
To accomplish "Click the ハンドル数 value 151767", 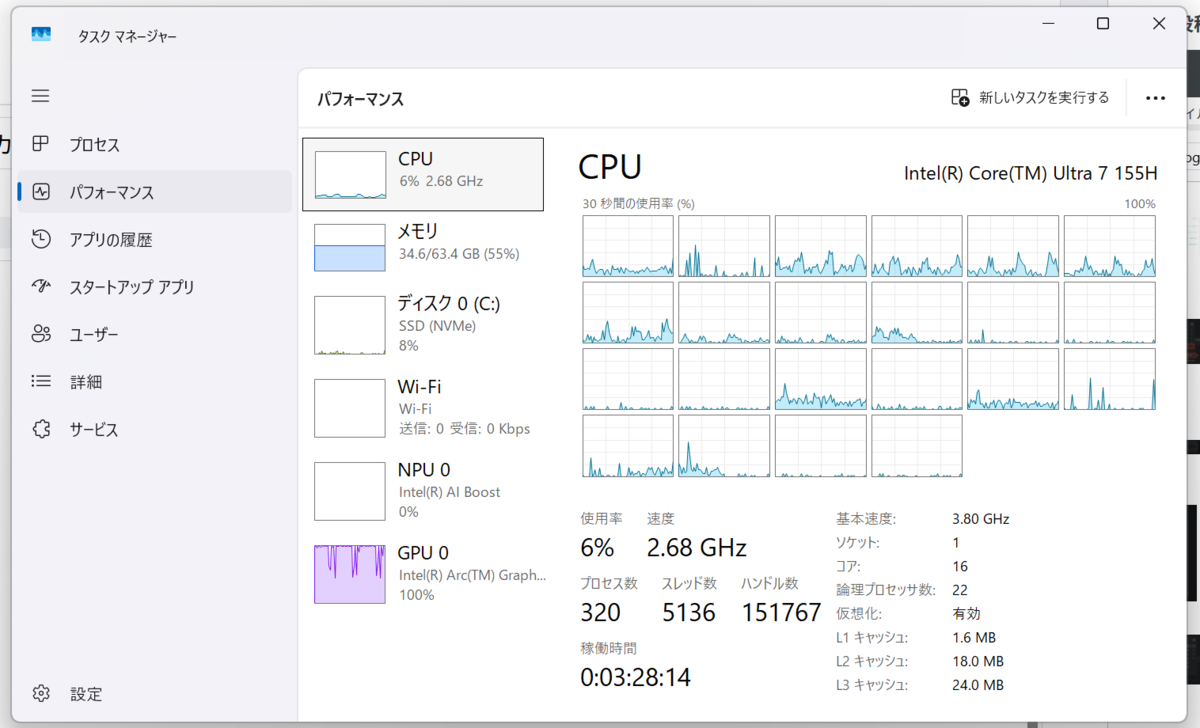I will point(781,613).
